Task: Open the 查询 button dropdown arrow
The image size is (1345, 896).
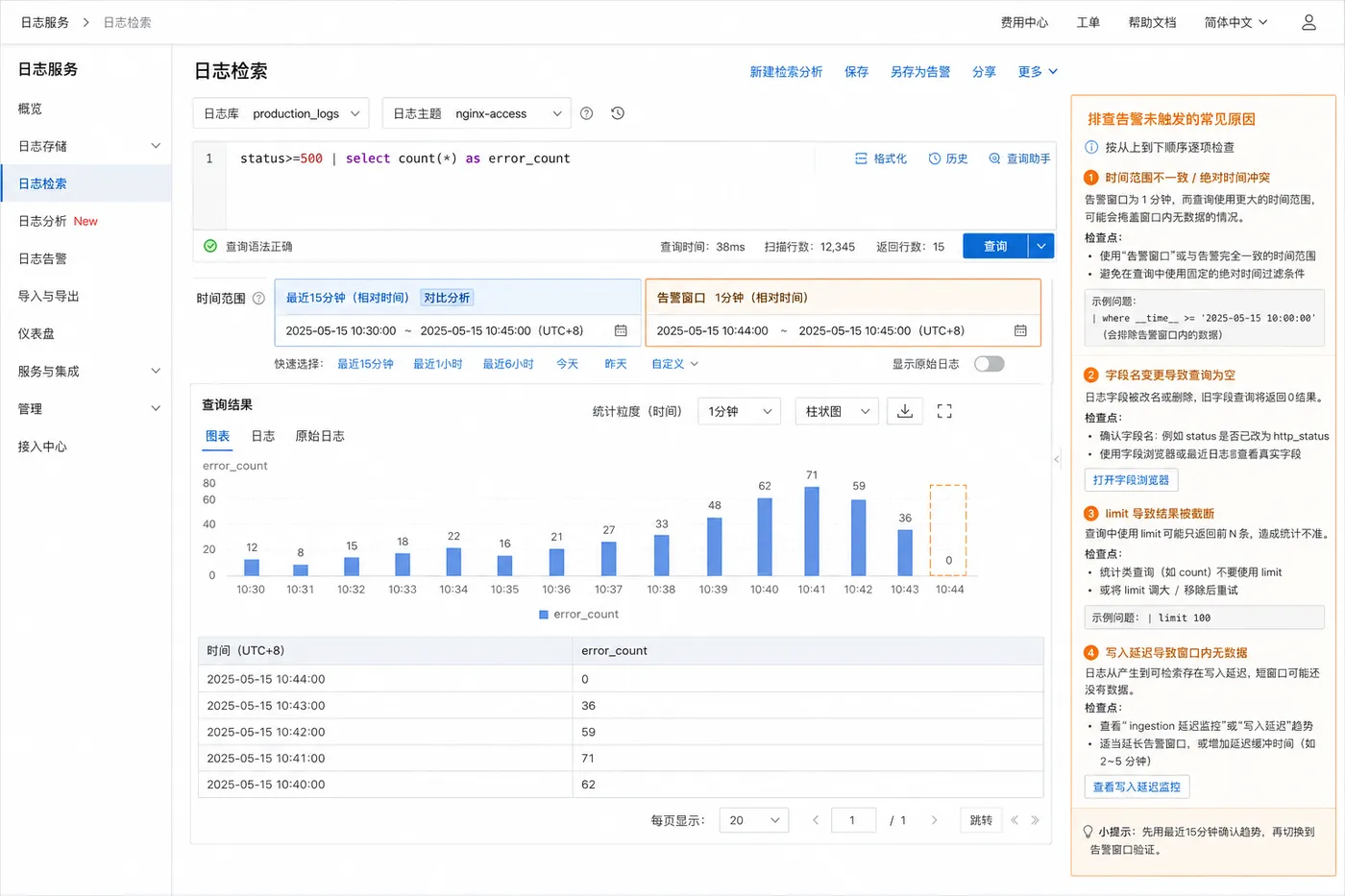Action: [x=1041, y=246]
